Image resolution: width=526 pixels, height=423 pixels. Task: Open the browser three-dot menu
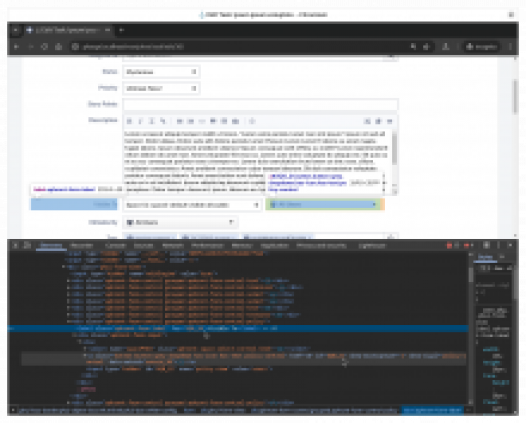tap(511, 47)
